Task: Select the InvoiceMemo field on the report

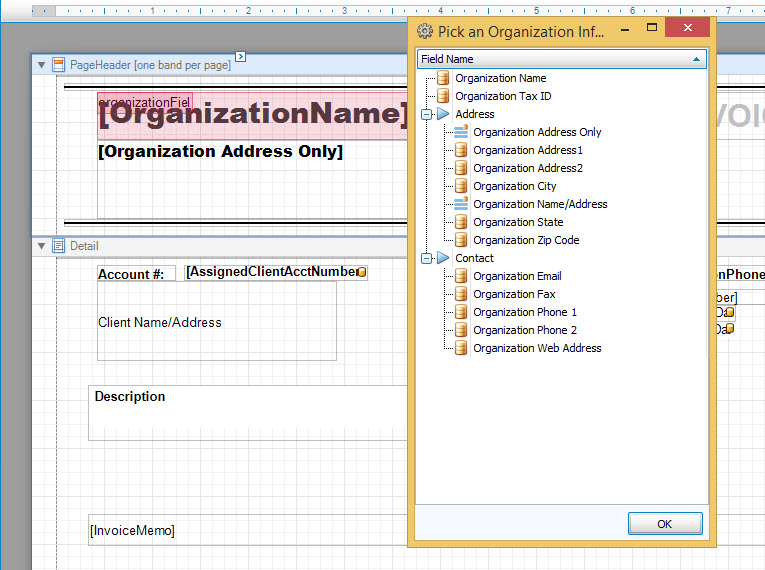Action: coord(132,531)
